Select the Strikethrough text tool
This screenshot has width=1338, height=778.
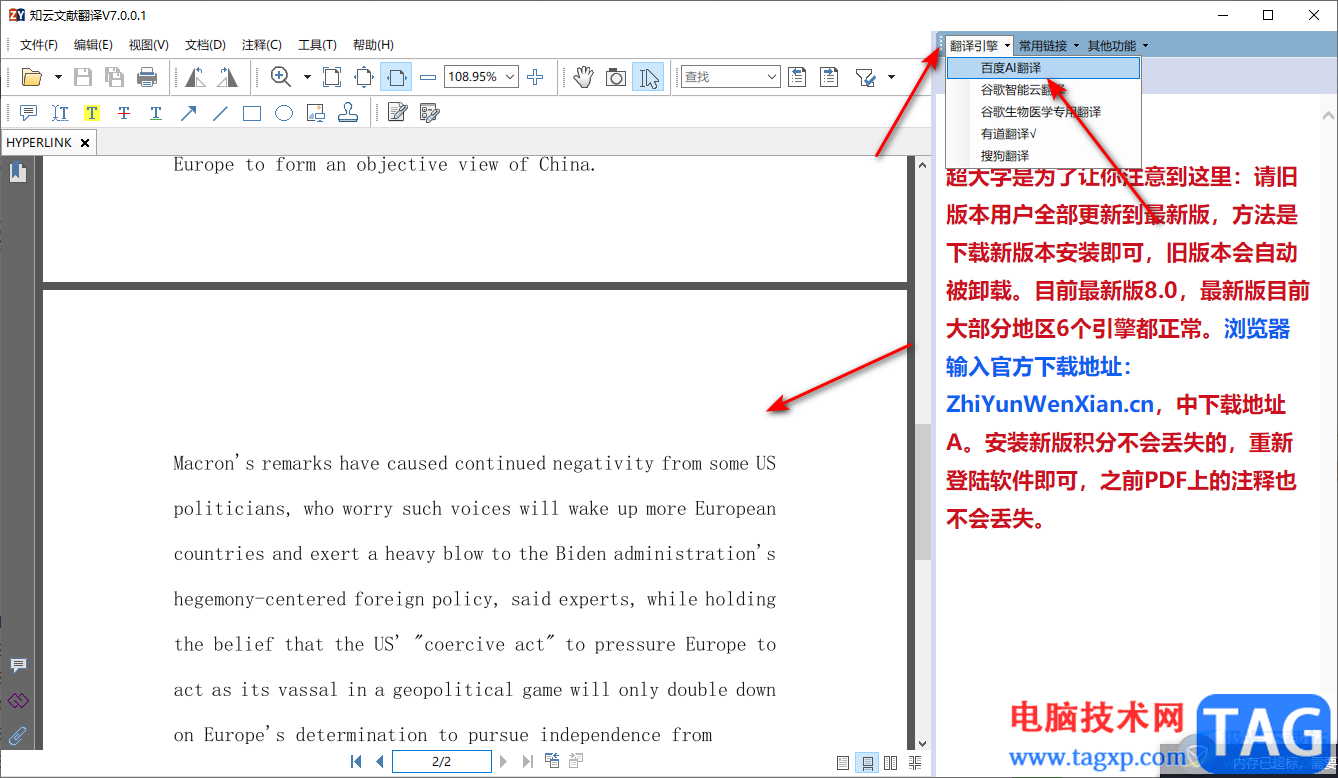(124, 113)
